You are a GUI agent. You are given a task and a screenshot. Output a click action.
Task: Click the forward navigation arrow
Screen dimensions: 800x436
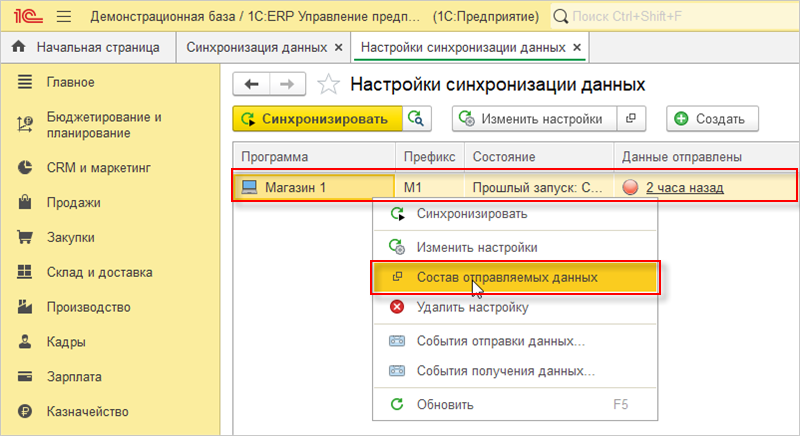tap(285, 84)
